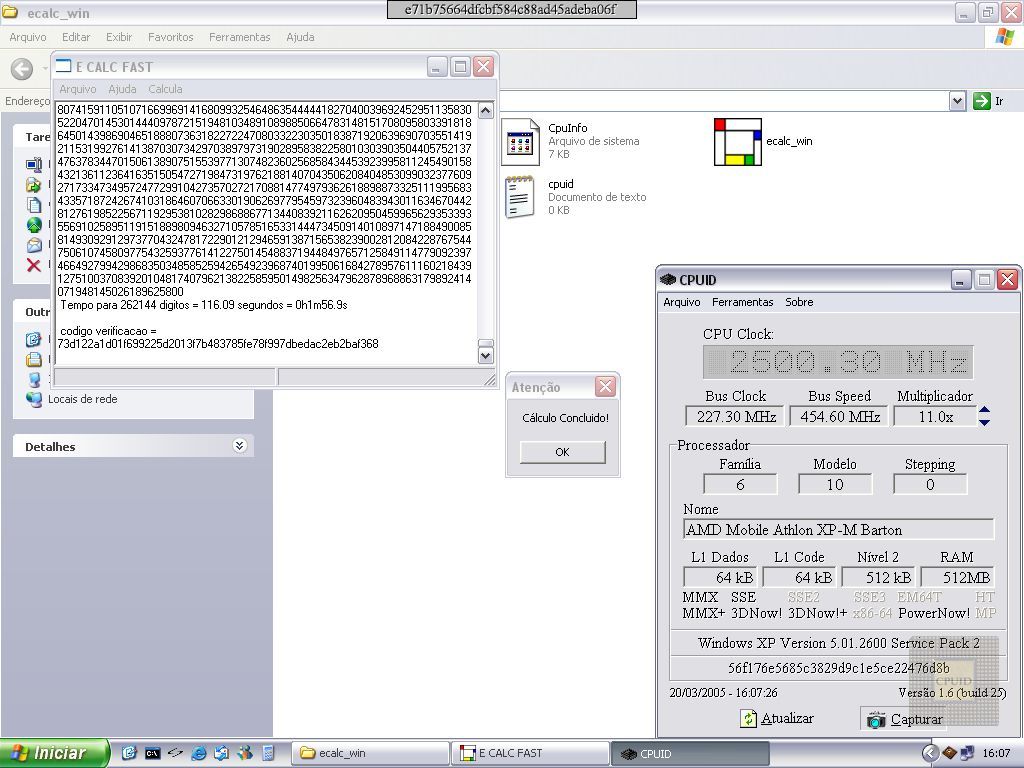Open the CpuInfo system file icon
The image size is (1024, 768).
click(x=520, y=141)
